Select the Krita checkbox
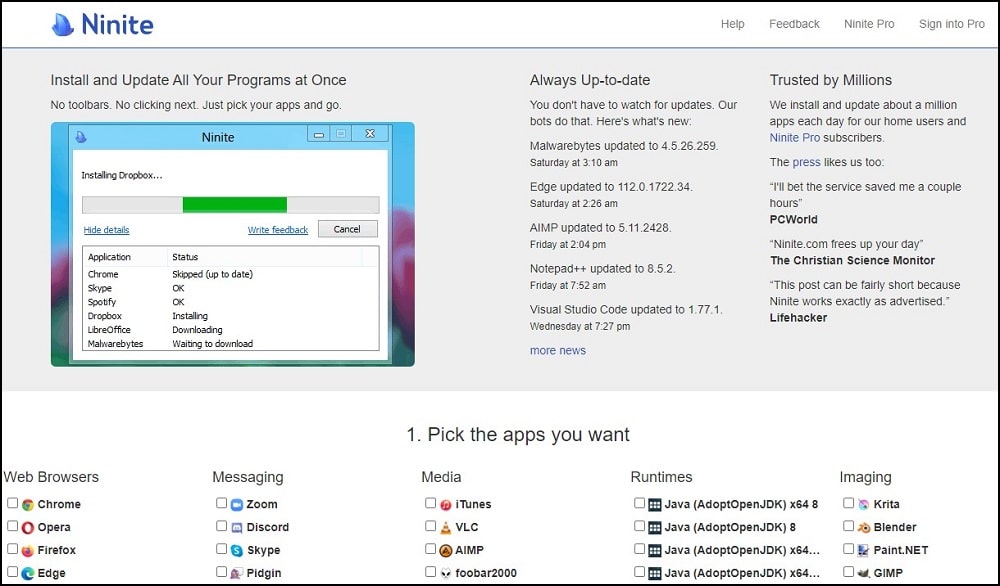Screen dimensions: 1000x586 click(848, 503)
